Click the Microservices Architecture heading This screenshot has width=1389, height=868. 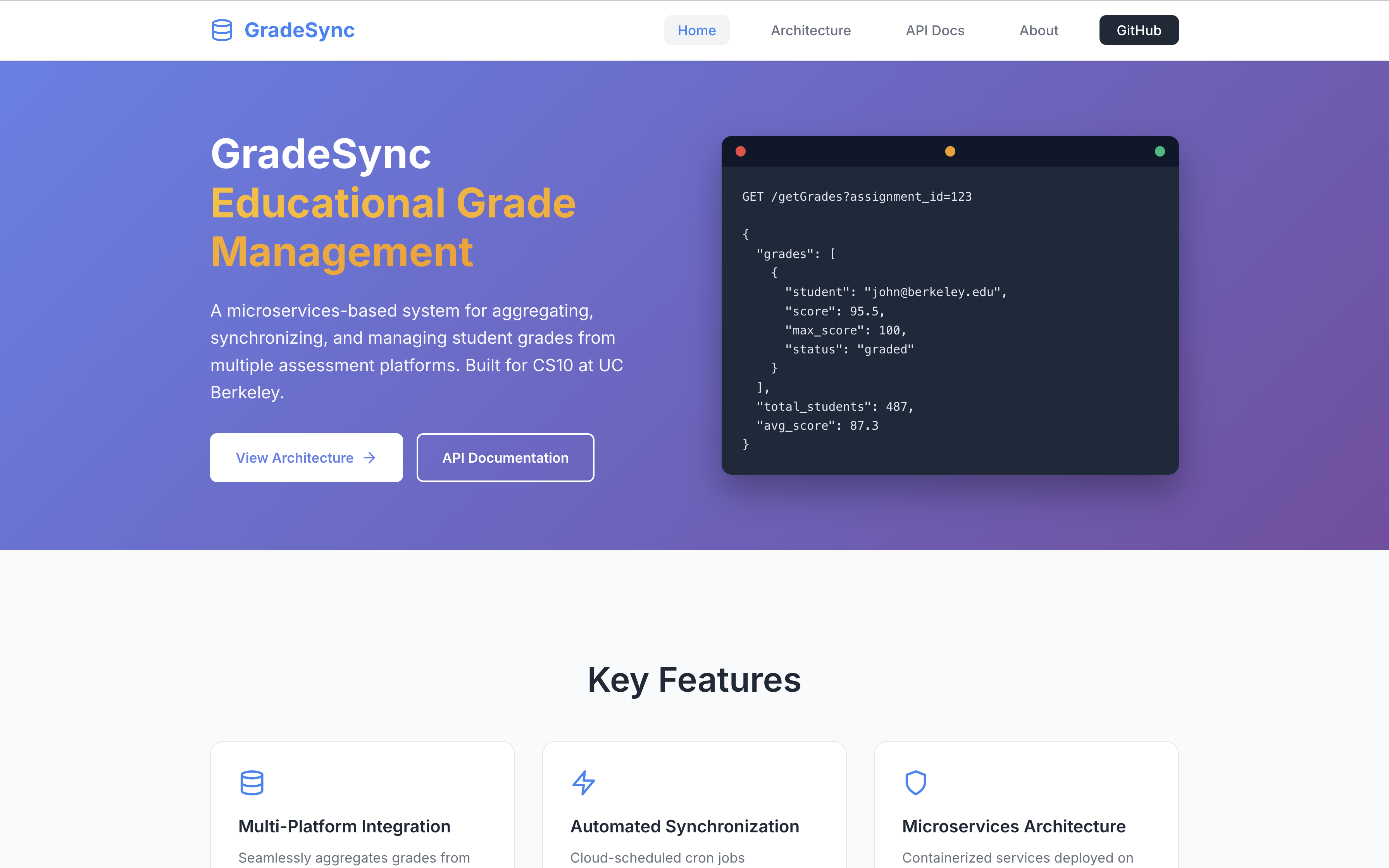click(x=1013, y=826)
